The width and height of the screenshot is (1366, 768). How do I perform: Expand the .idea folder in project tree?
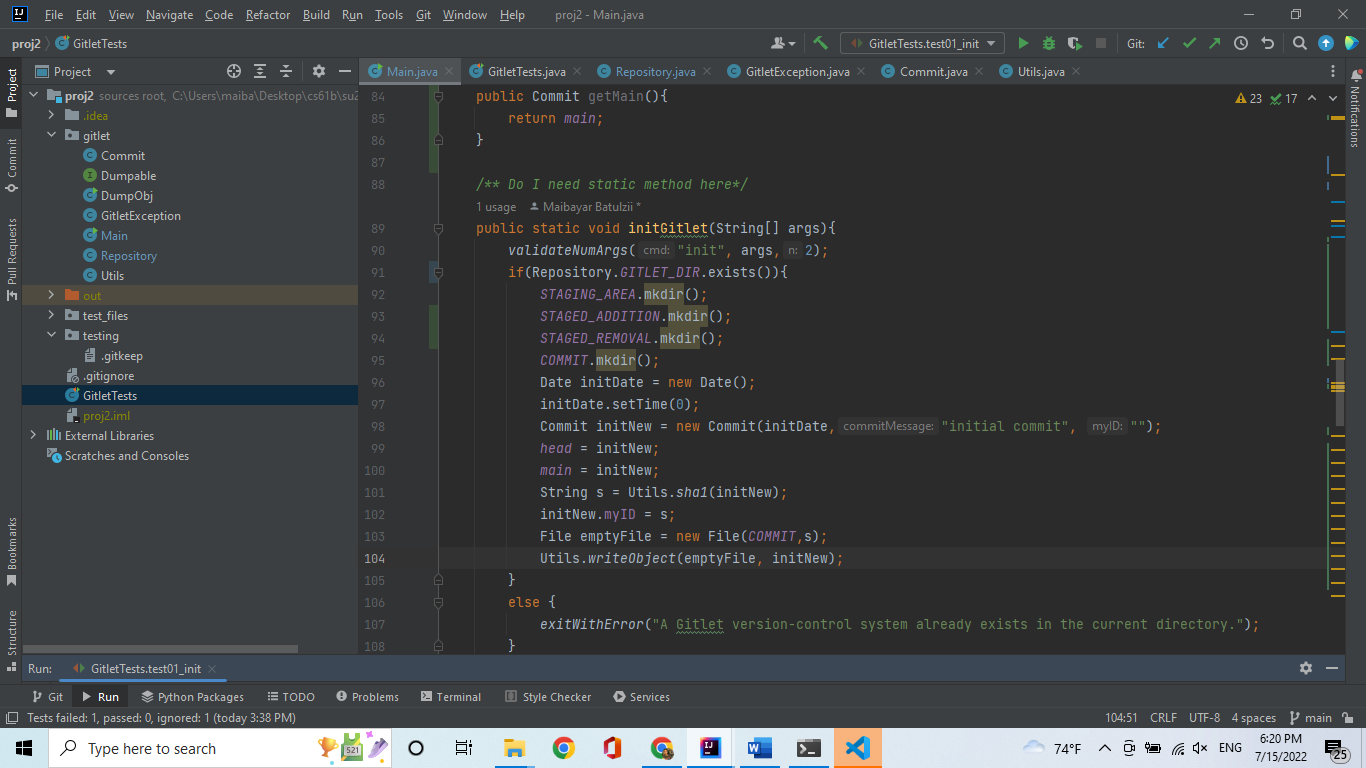click(50, 116)
